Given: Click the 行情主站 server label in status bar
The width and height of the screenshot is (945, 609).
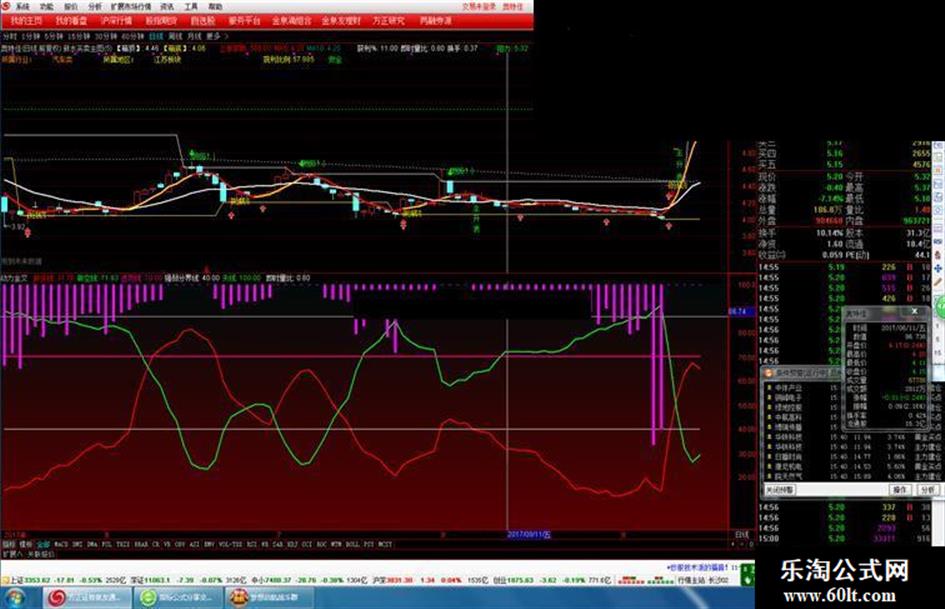Looking at the screenshot, I should (704, 580).
